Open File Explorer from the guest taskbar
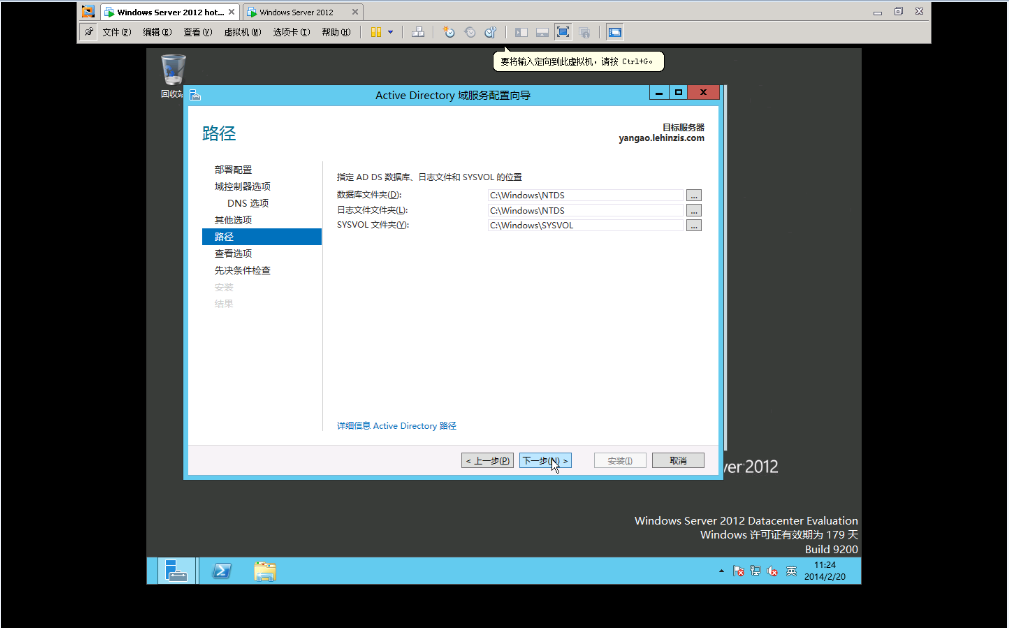 (x=264, y=571)
